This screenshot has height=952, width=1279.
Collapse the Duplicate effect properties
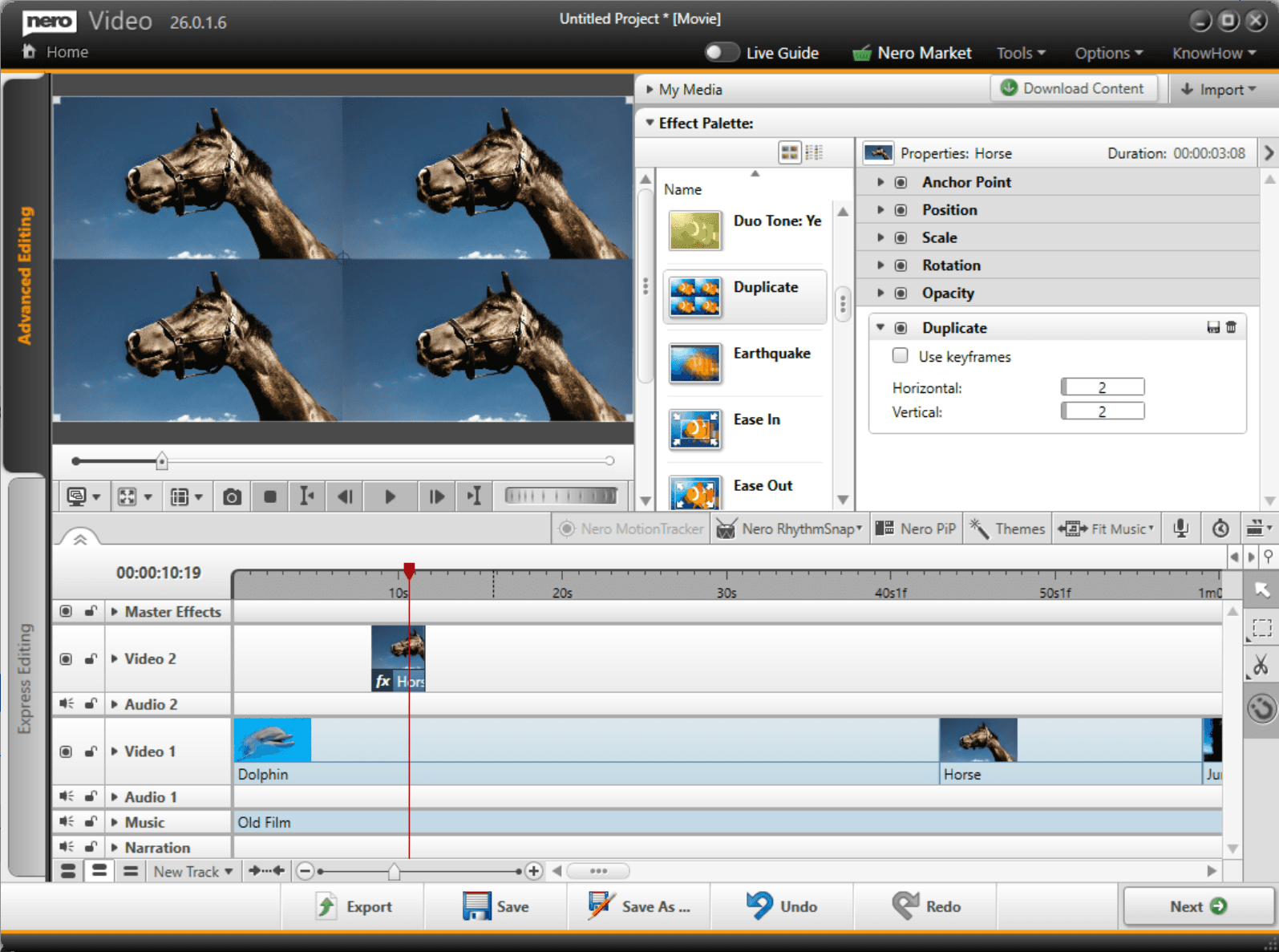tap(880, 327)
